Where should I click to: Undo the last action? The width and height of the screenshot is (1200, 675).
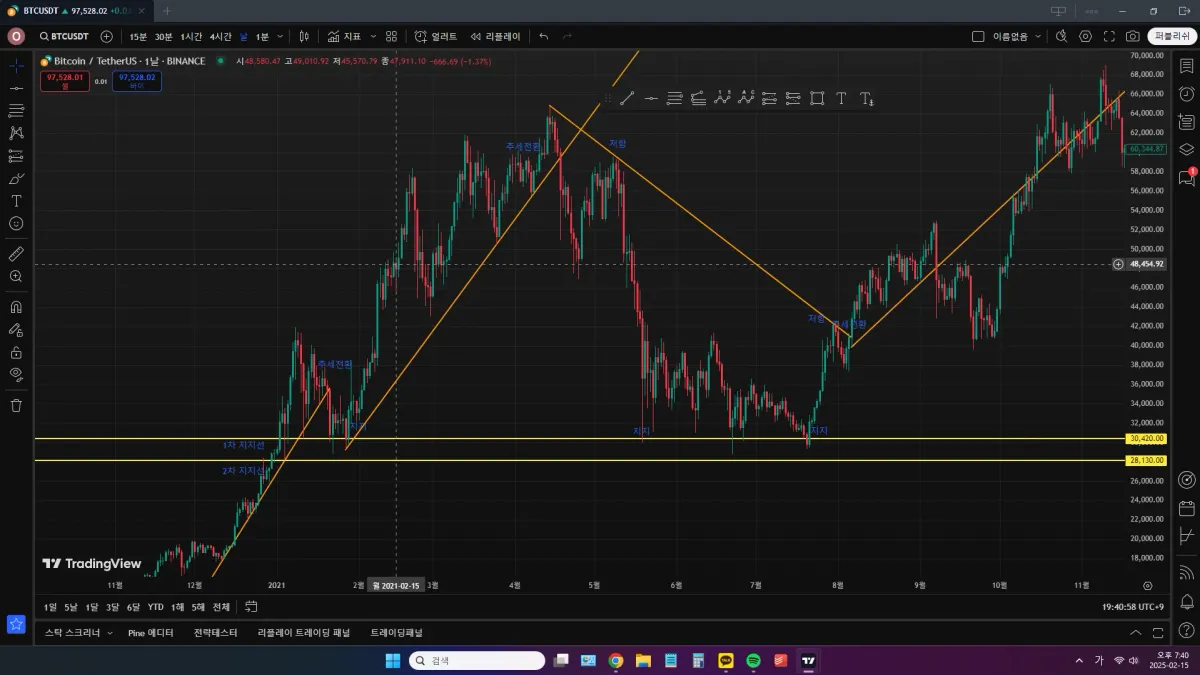point(544,36)
